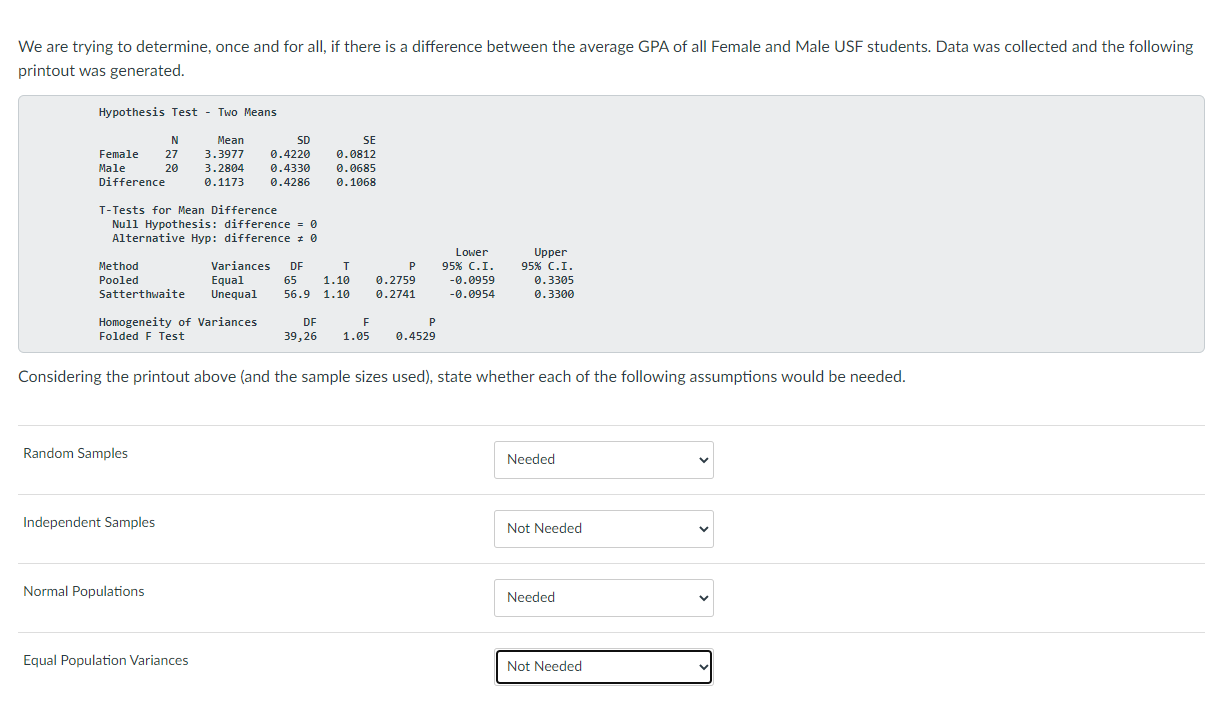Click the "Considering the printout above" instruction

(461, 377)
